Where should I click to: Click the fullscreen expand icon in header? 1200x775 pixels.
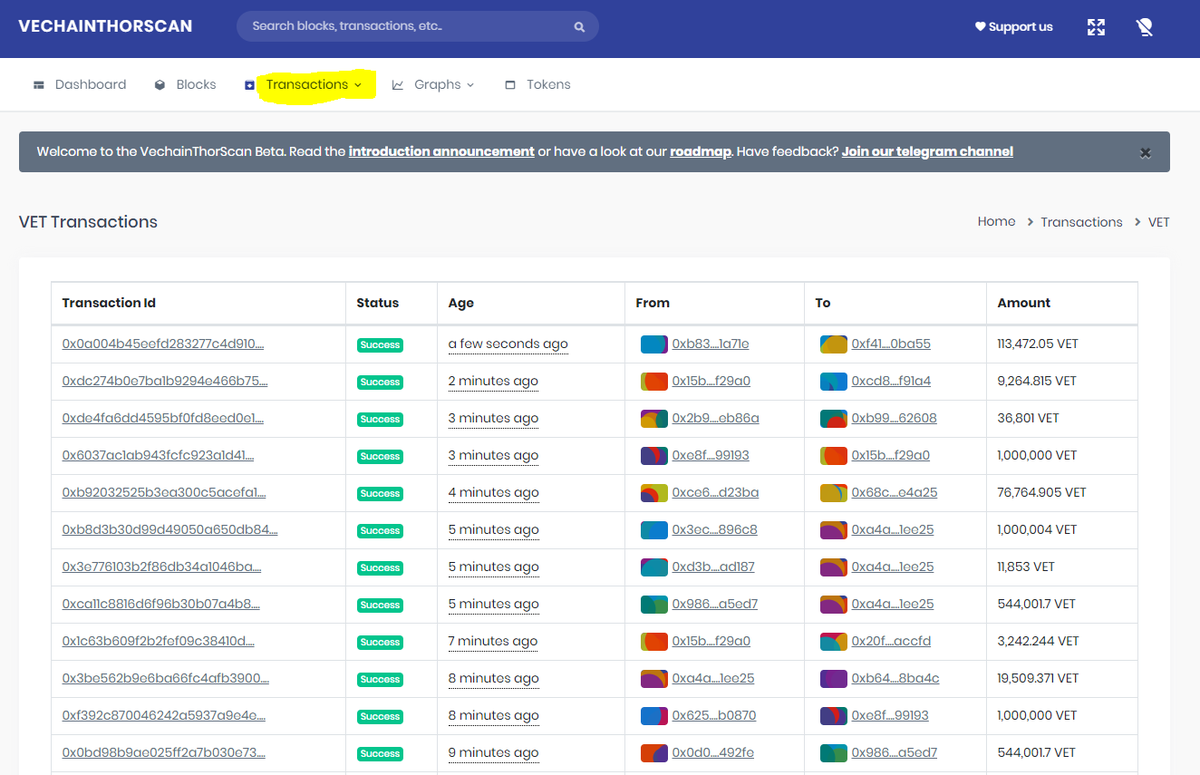(x=1096, y=27)
